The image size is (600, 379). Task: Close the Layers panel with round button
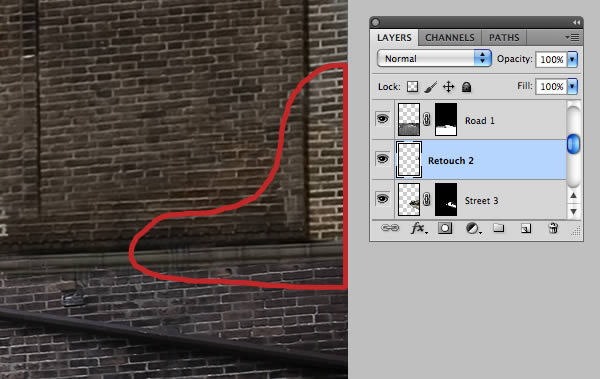click(375, 23)
